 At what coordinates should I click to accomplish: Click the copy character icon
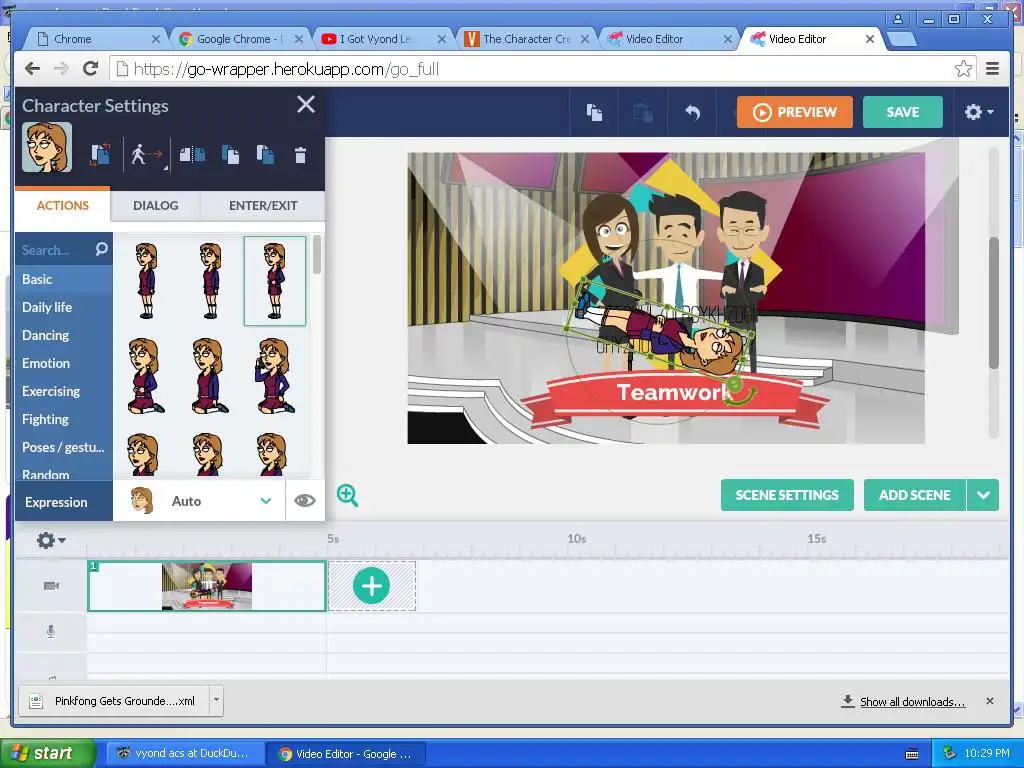point(230,155)
